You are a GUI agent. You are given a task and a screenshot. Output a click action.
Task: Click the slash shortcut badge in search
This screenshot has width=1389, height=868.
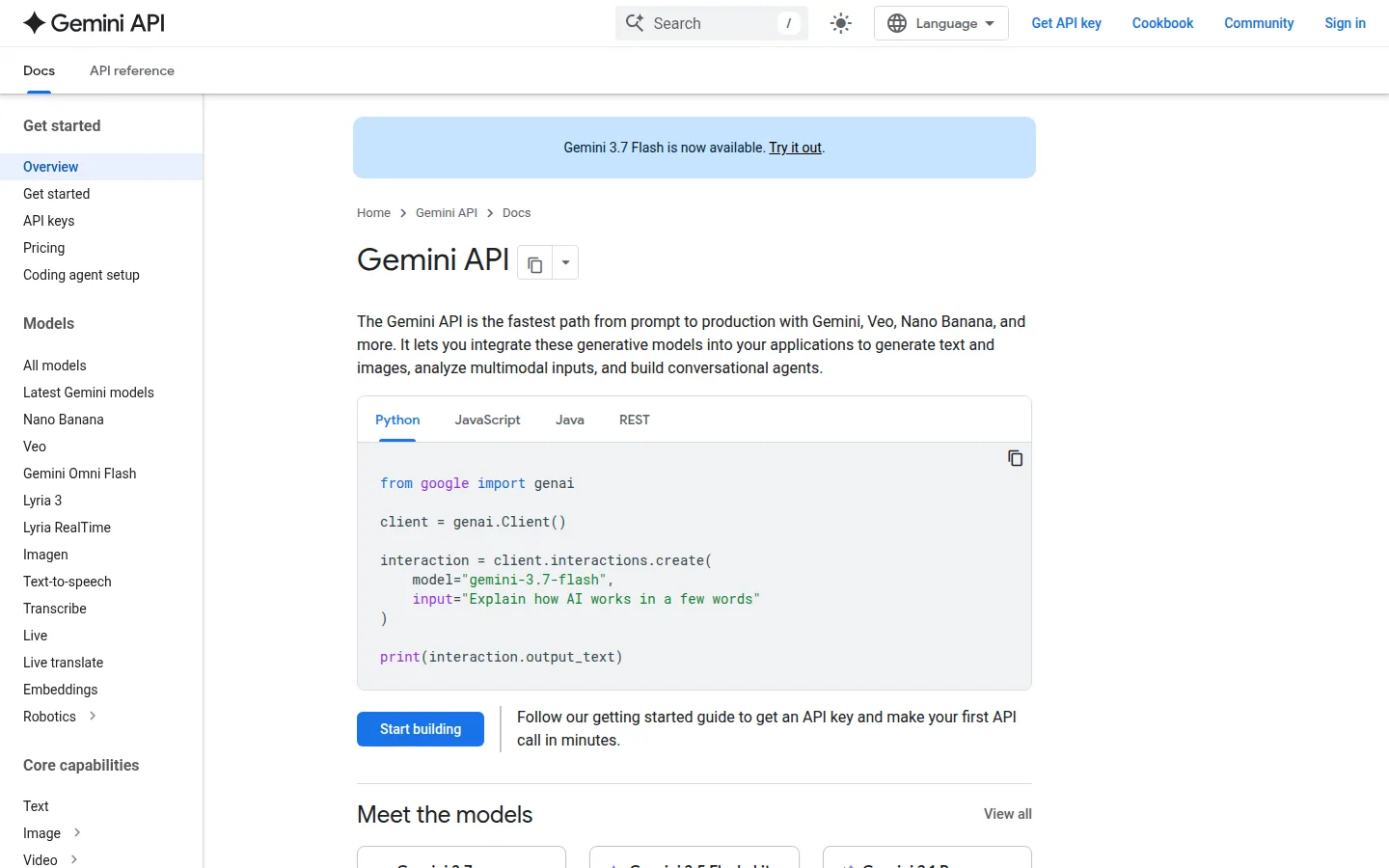click(789, 23)
